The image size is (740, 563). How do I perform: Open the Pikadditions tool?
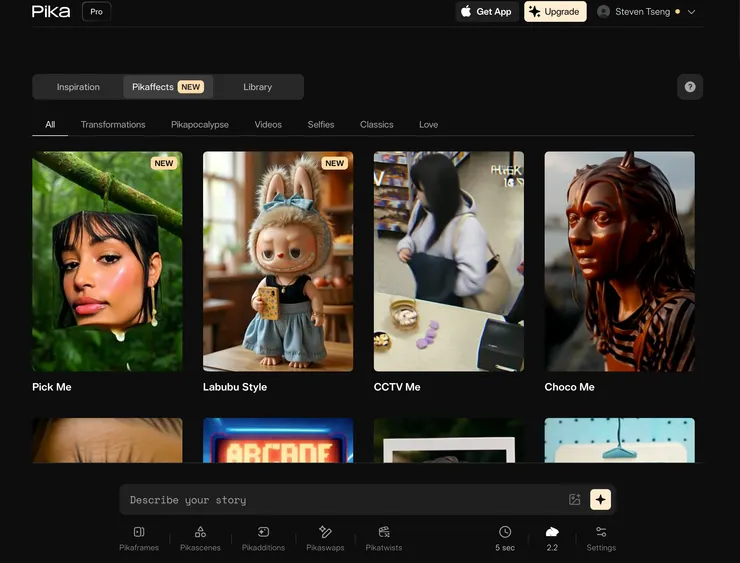(263, 538)
